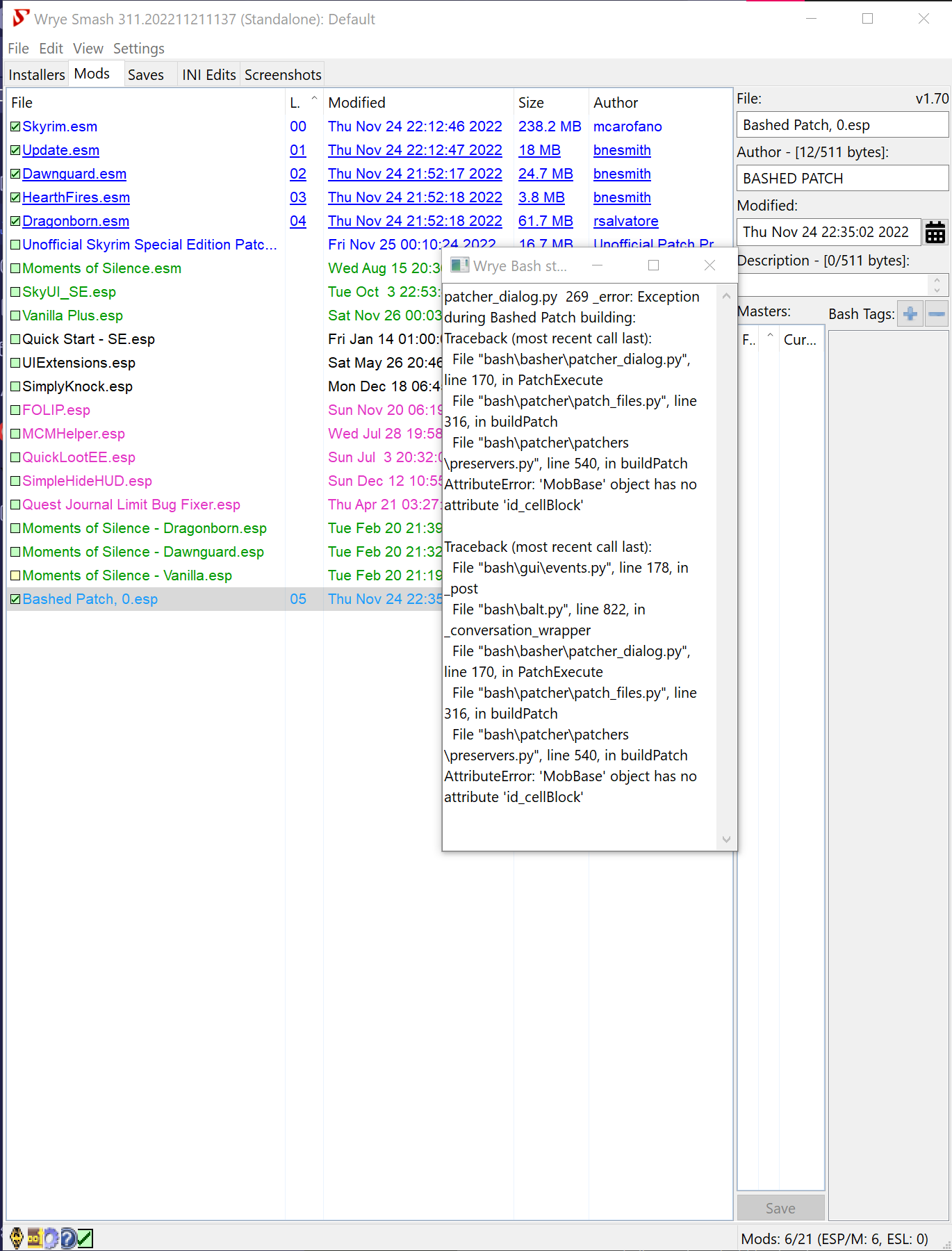
Task: Uncheck the HearthFires.esm checkbox
Action: 15,197
